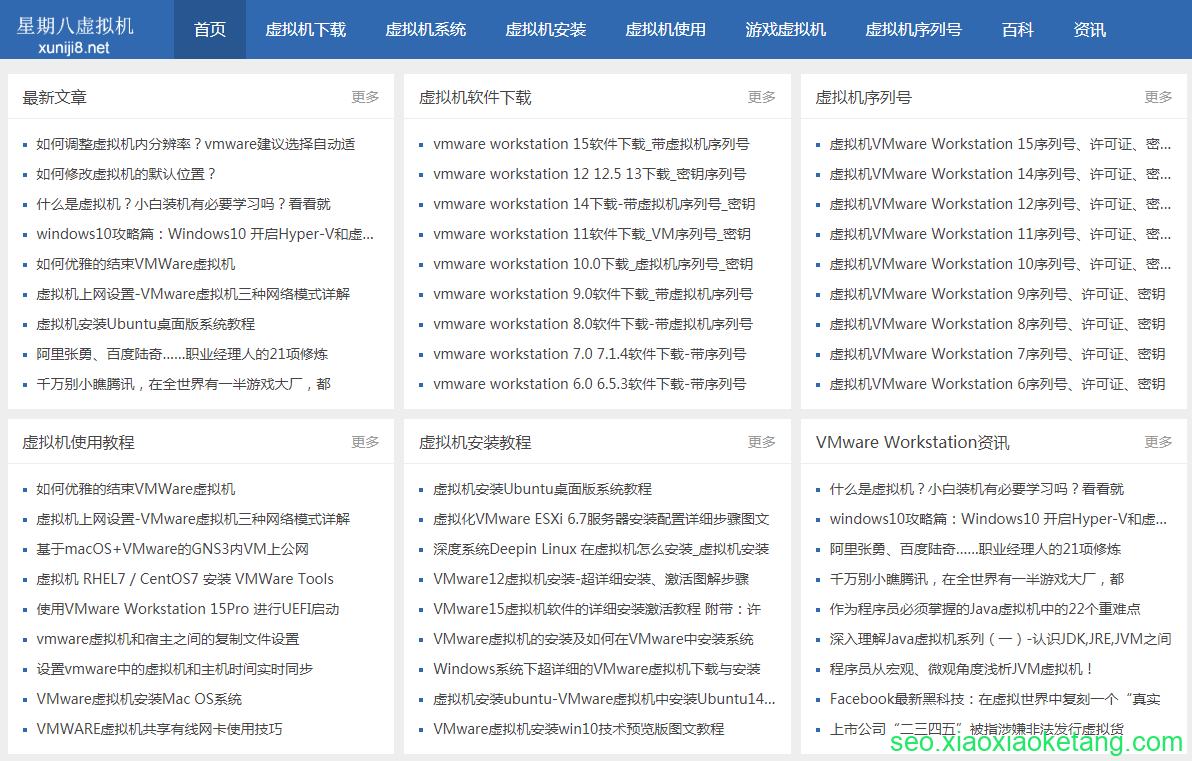Click 更多 in the 虚拟机安装教程 panel
The image size is (1192, 761).
[x=762, y=442]
